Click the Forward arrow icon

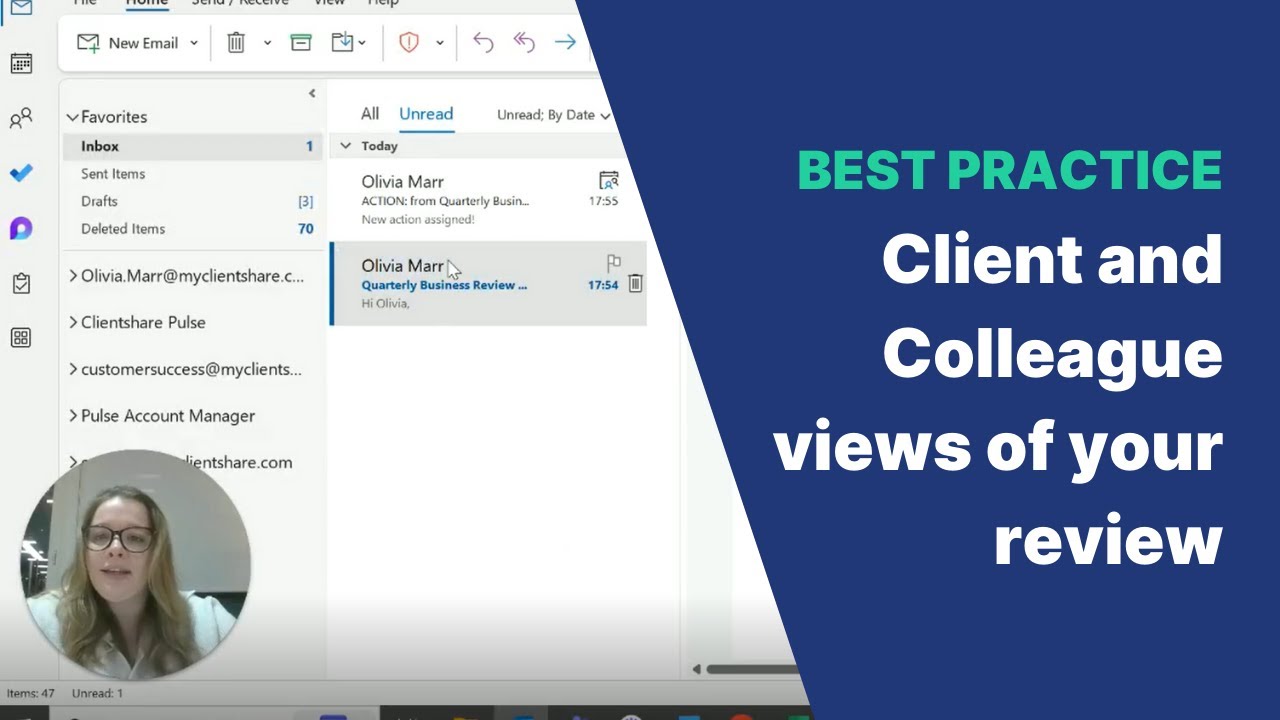point(565,43)
